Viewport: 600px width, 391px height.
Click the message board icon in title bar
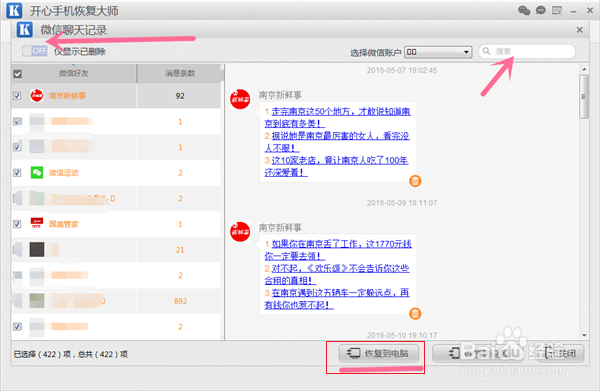pos(557,10)
